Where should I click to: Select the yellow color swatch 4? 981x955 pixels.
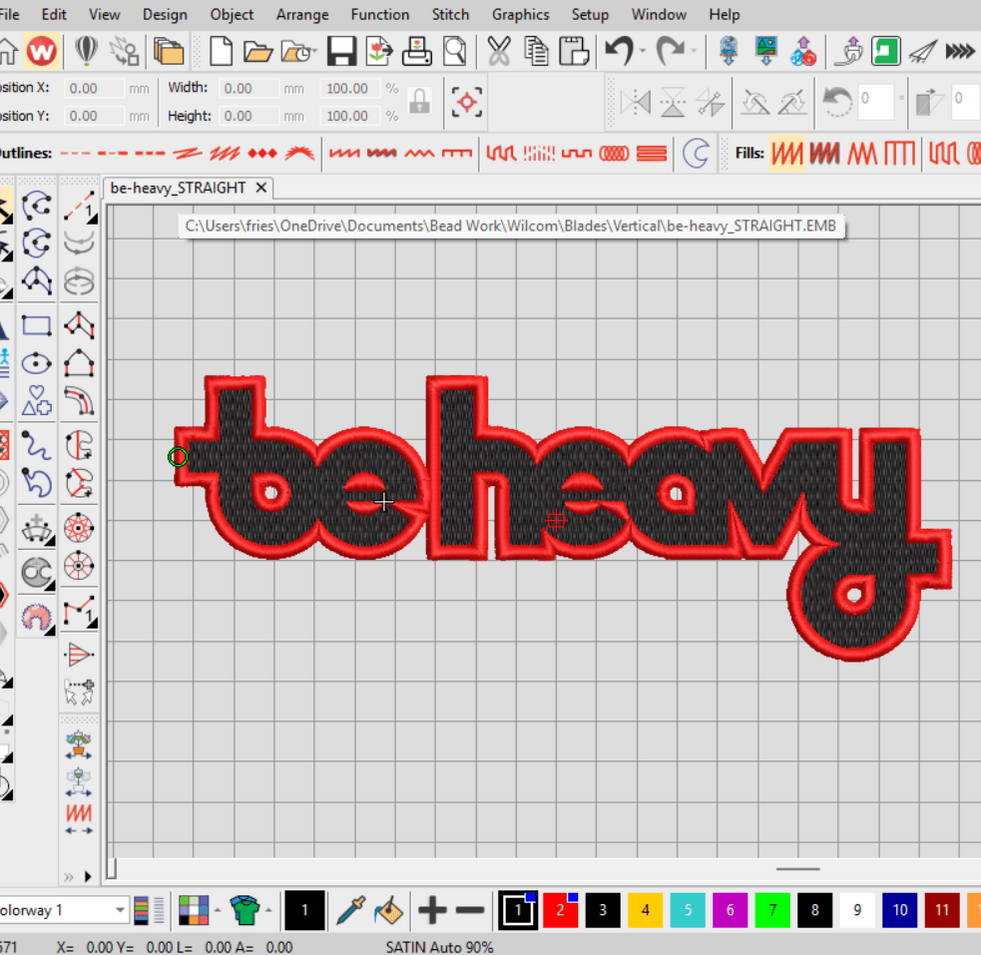(x=645, y=910)
